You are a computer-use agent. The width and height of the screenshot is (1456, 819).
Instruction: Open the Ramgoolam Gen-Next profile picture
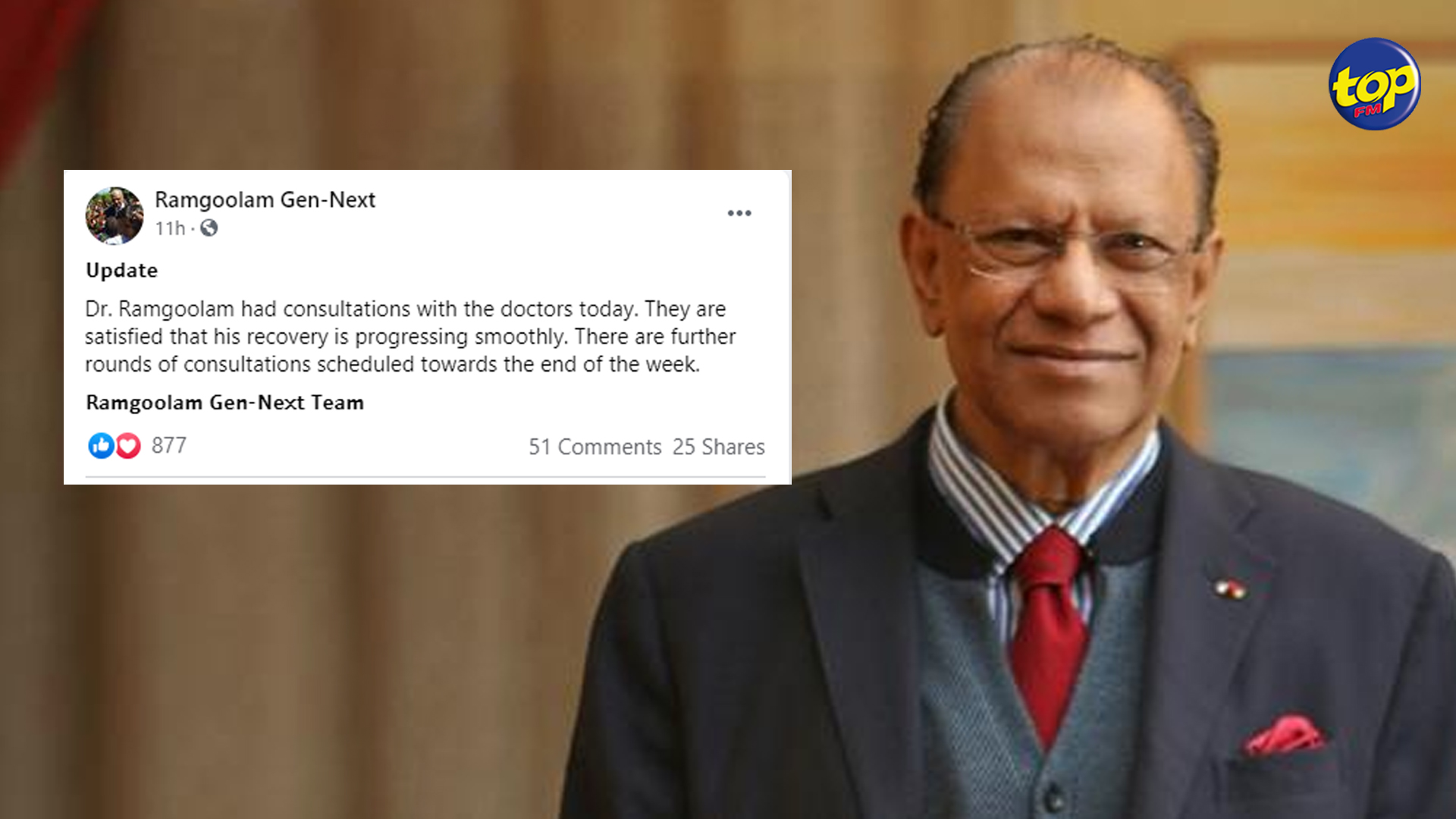click(x=115, y=215)
